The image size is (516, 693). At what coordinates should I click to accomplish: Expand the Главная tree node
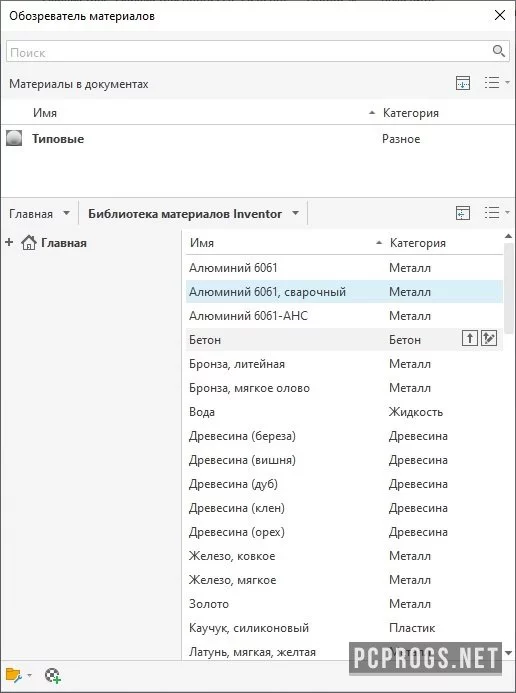[9, 242]
